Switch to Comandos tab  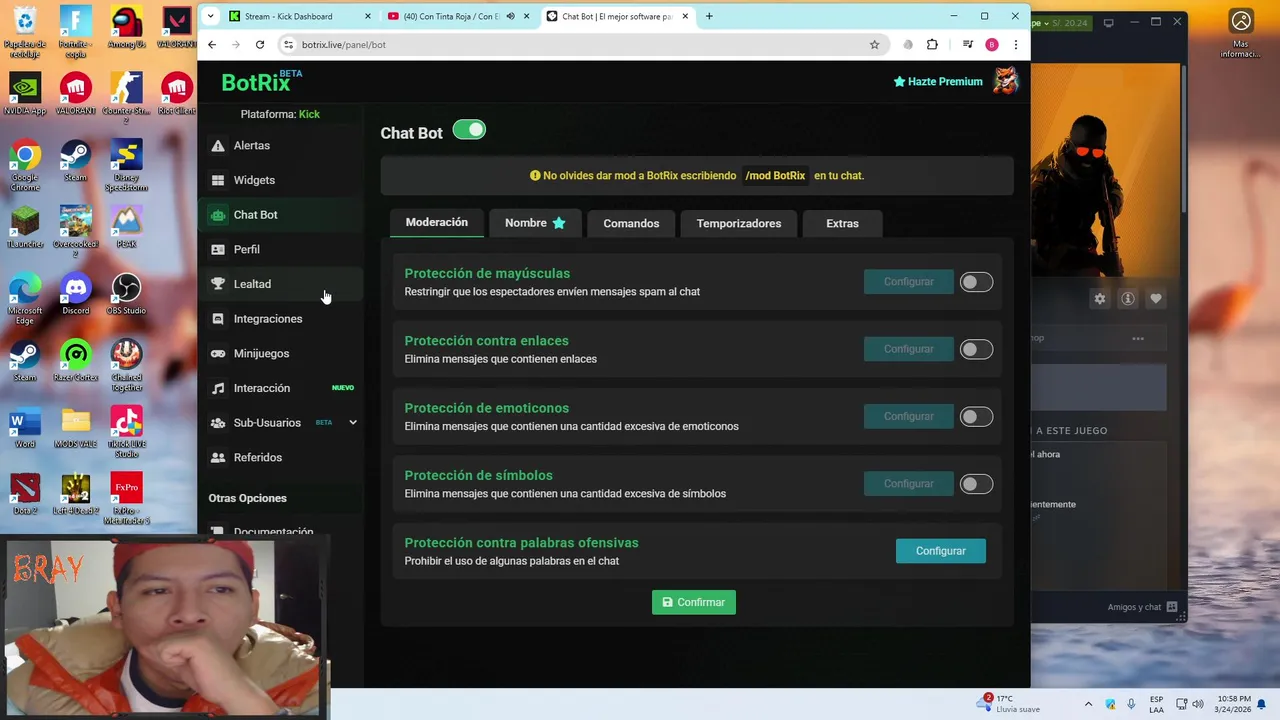[x=631, y=223]
